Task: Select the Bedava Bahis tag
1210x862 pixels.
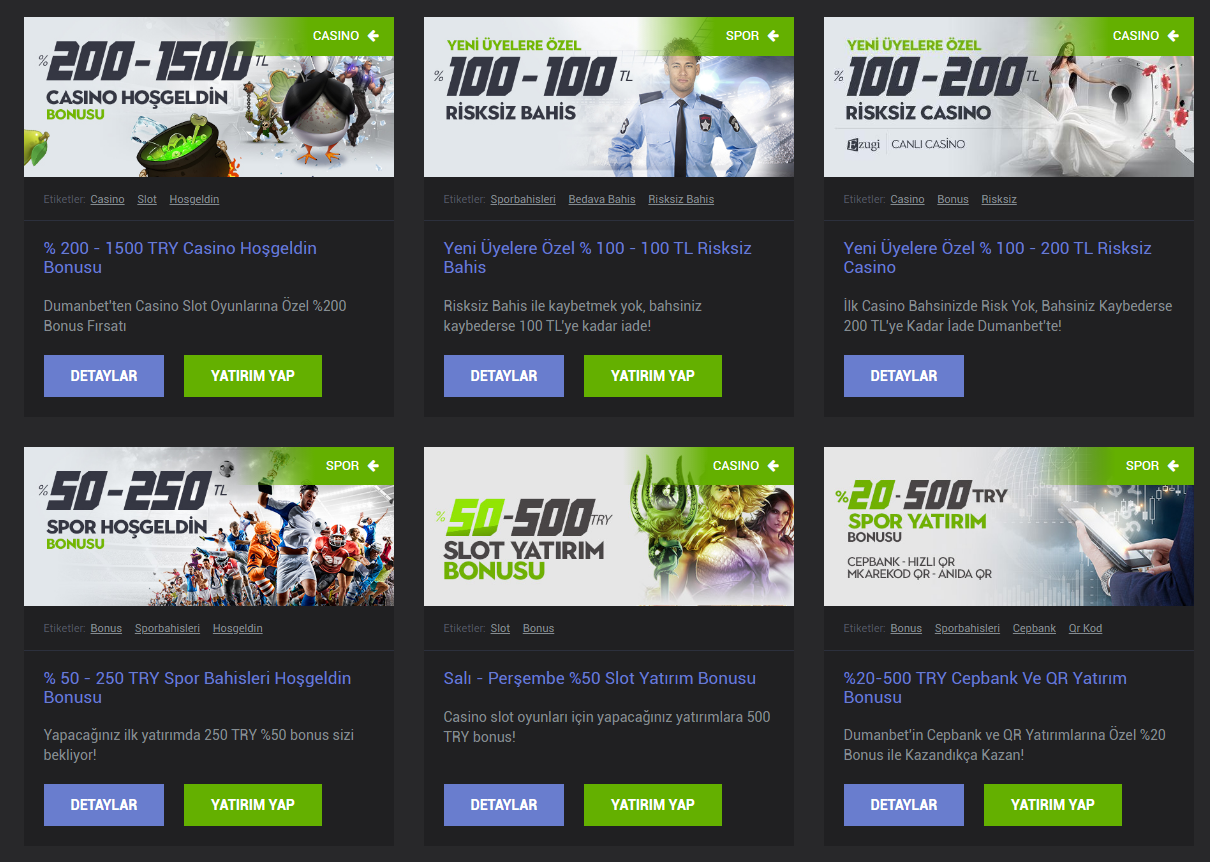Action: click(602, 199)
